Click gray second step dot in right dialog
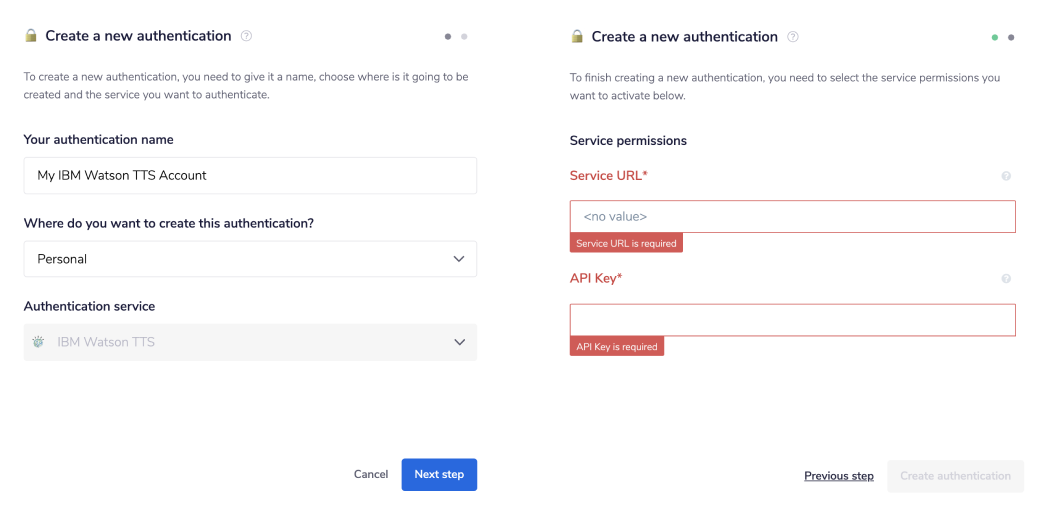This screenshot has height=518, width=1047. point(1011,37)
